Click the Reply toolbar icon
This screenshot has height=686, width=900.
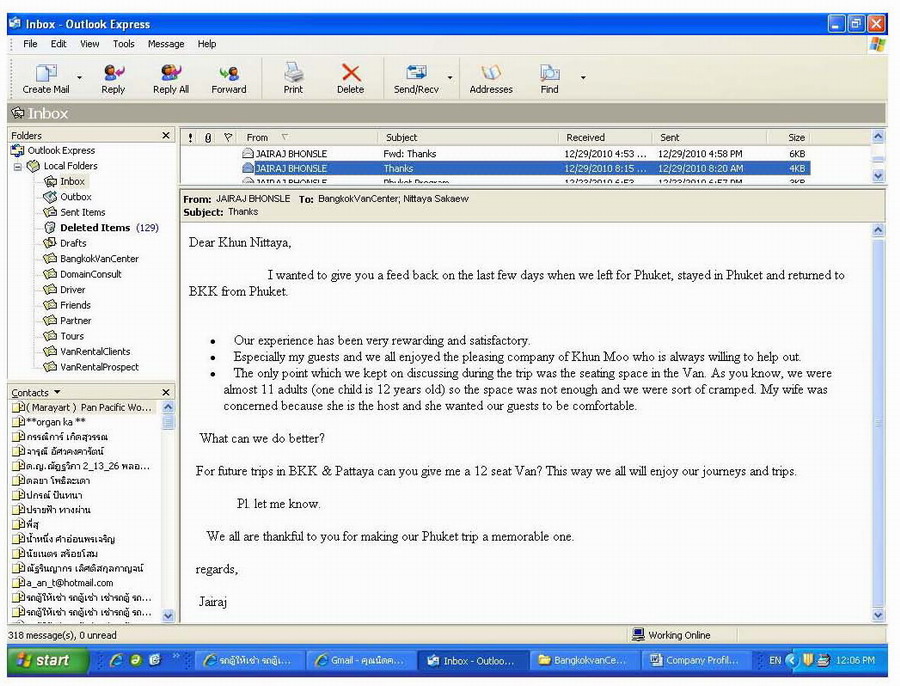(x=113, y=77)
